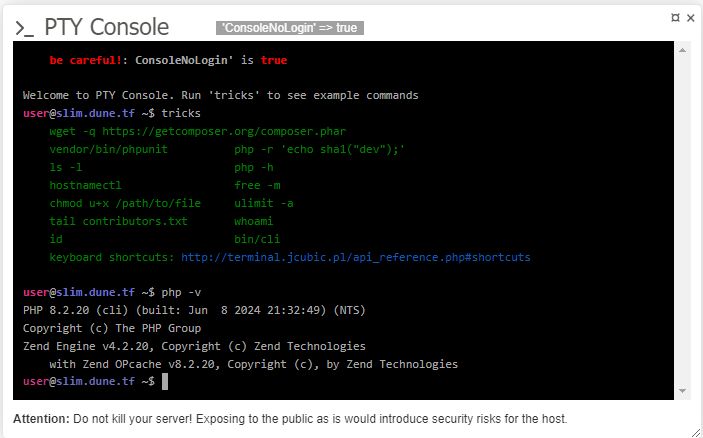This screenshot has height=438, width=703.
Task: Click the 'ulimit -a' example command
Action: (264, 203)
